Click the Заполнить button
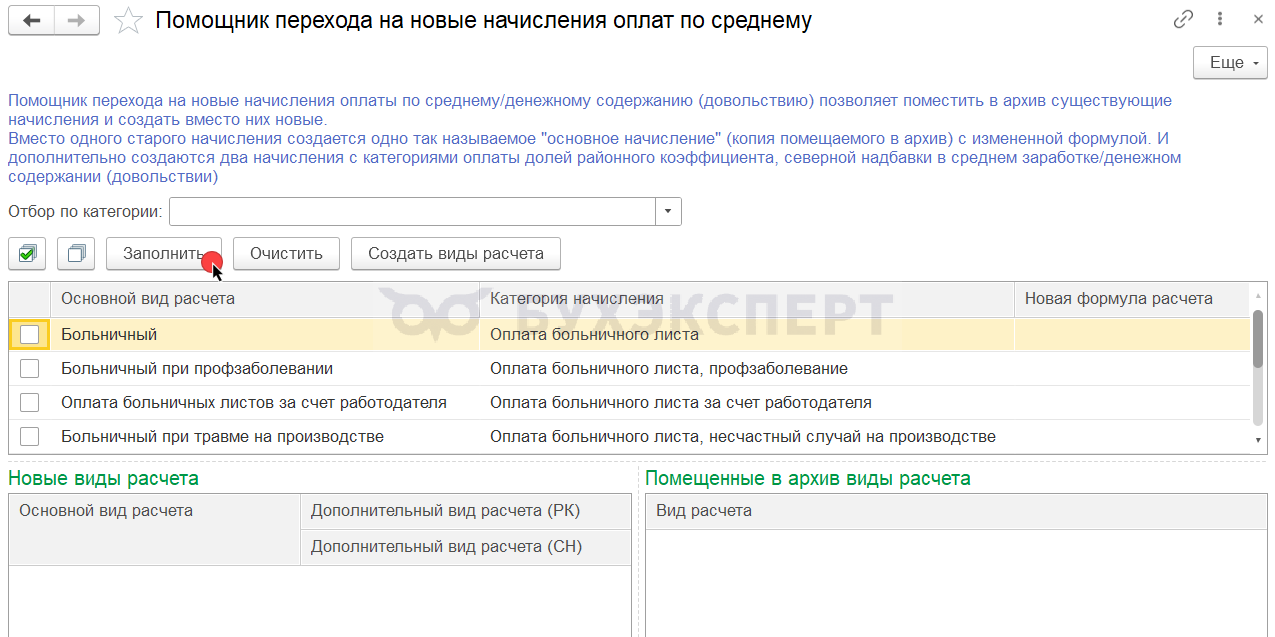This screenshot has width=1275, height=637. pos(164,254)
